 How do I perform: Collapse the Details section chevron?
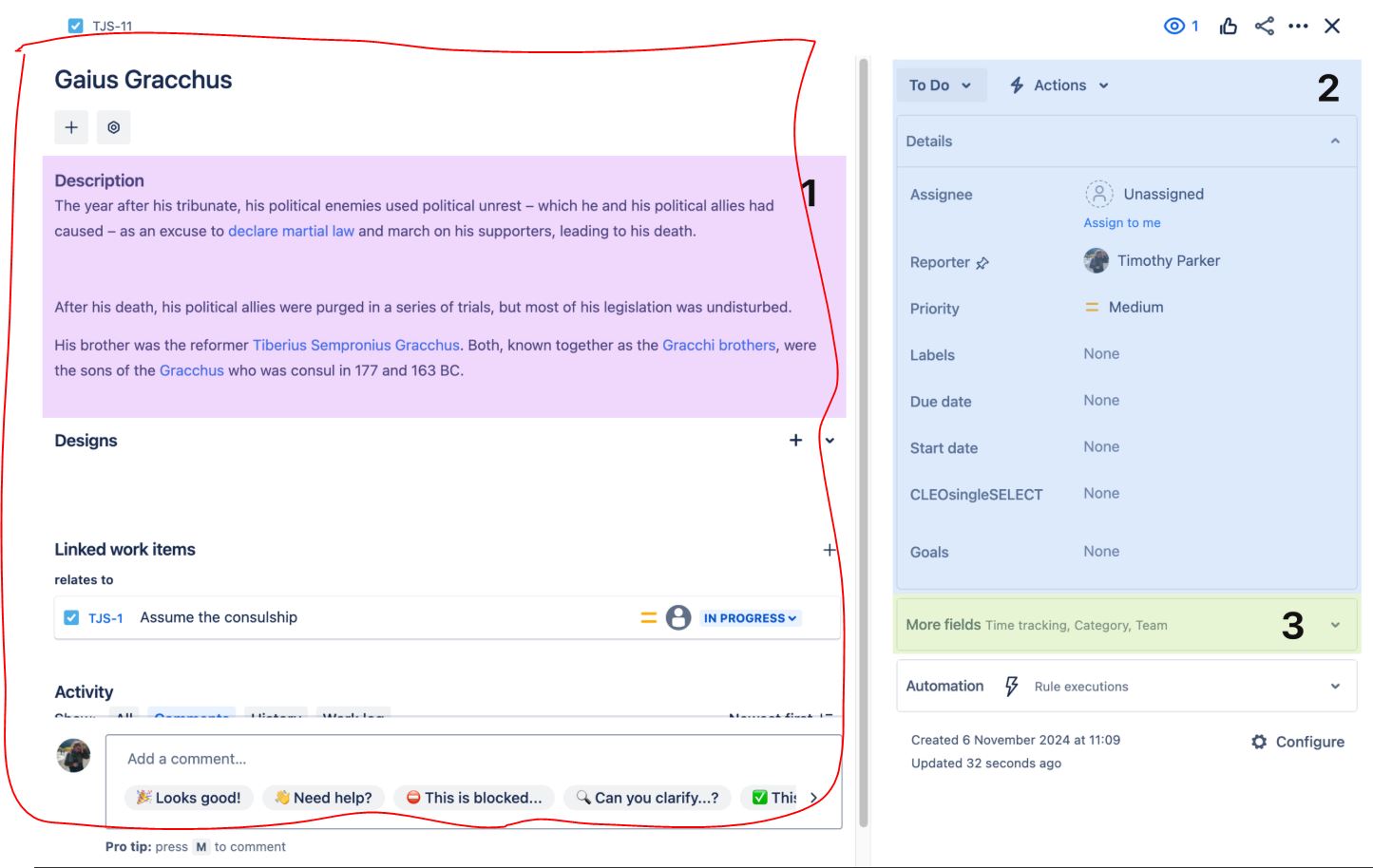pyautogui.click(x=1335, y=141)
